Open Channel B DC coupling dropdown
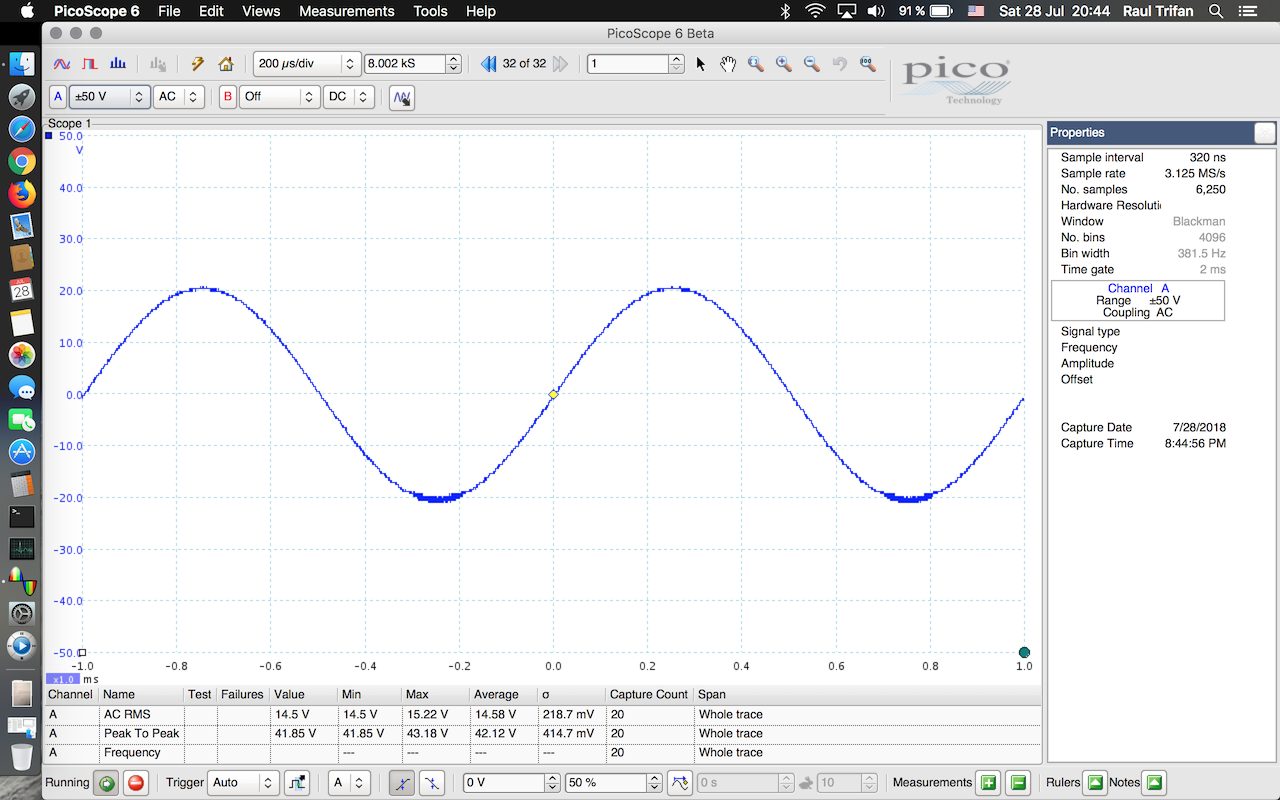Viewport: 1280px width, 800px height. (349, 97)
